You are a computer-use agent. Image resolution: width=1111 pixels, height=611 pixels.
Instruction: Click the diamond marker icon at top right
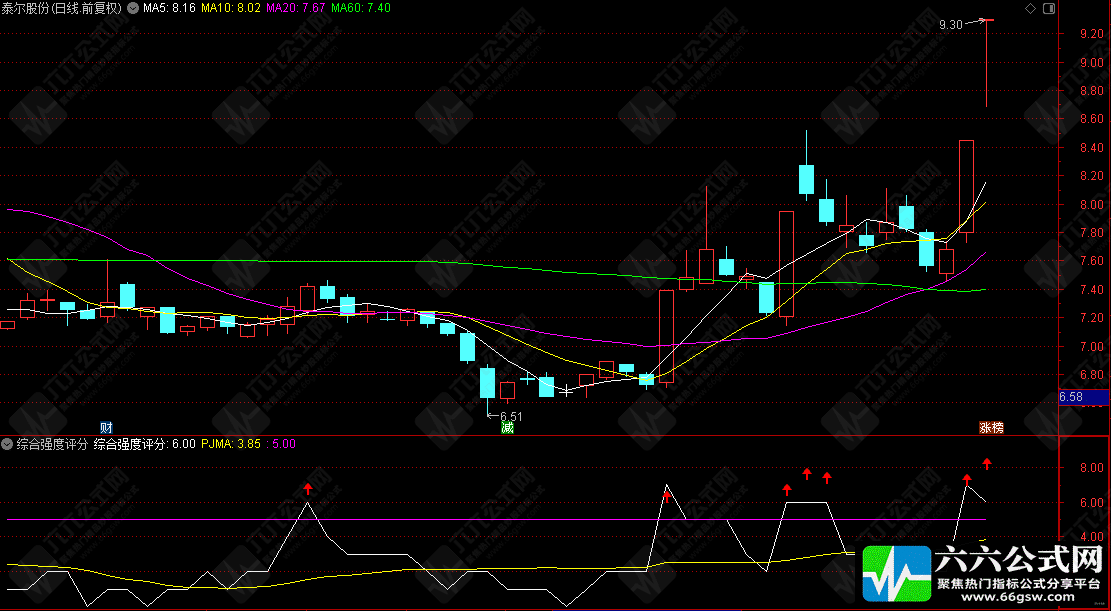[x=1030, y=8]
